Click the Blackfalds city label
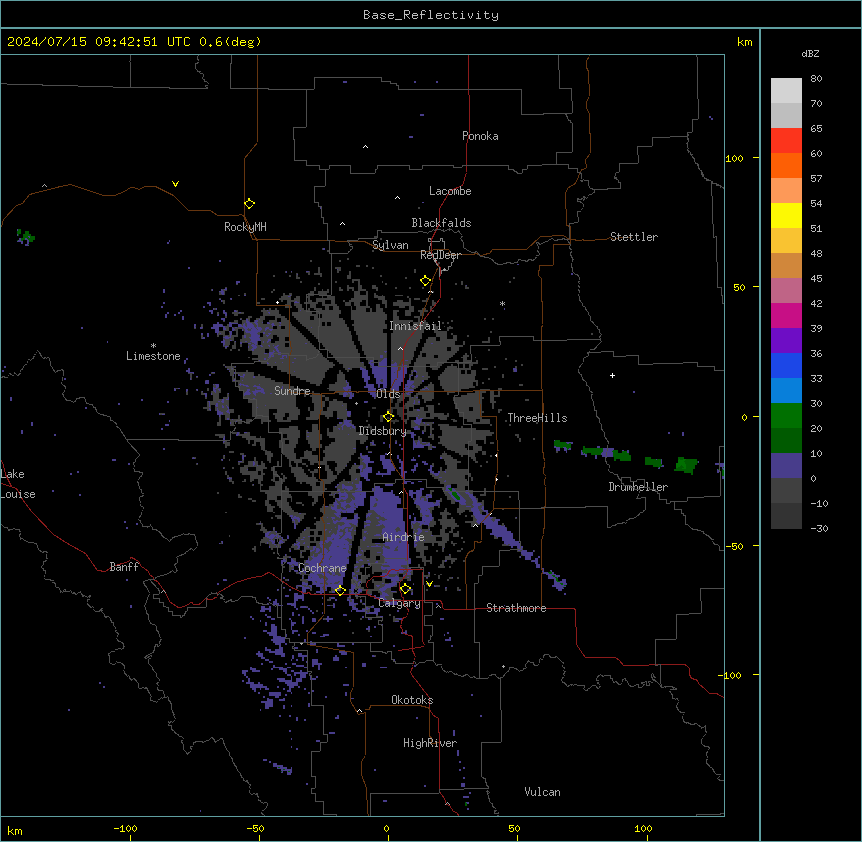862x842 pixels. pos(441,223)
